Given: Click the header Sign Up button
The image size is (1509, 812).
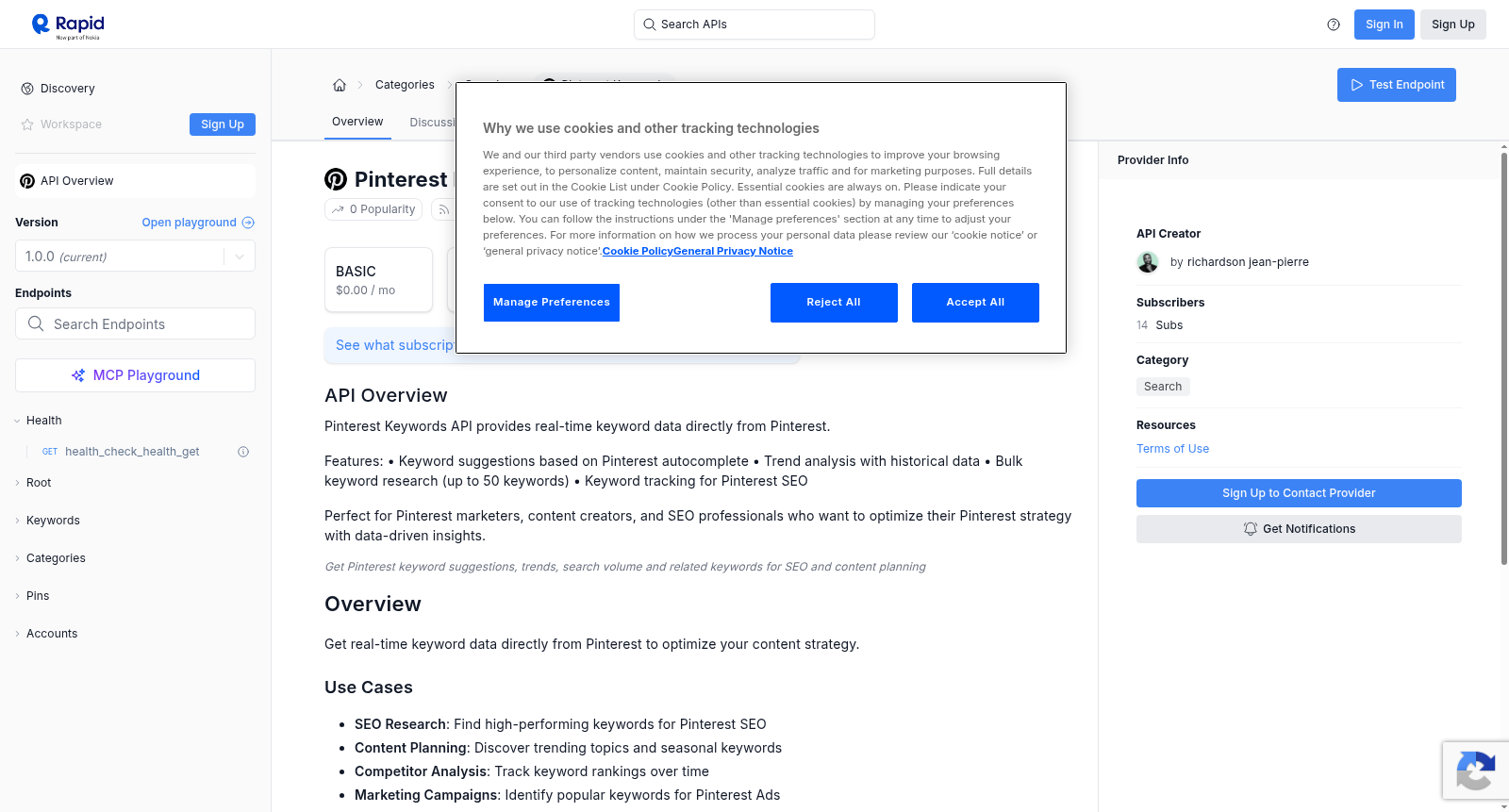Looking at the screenshot, I should point(1452,25).
